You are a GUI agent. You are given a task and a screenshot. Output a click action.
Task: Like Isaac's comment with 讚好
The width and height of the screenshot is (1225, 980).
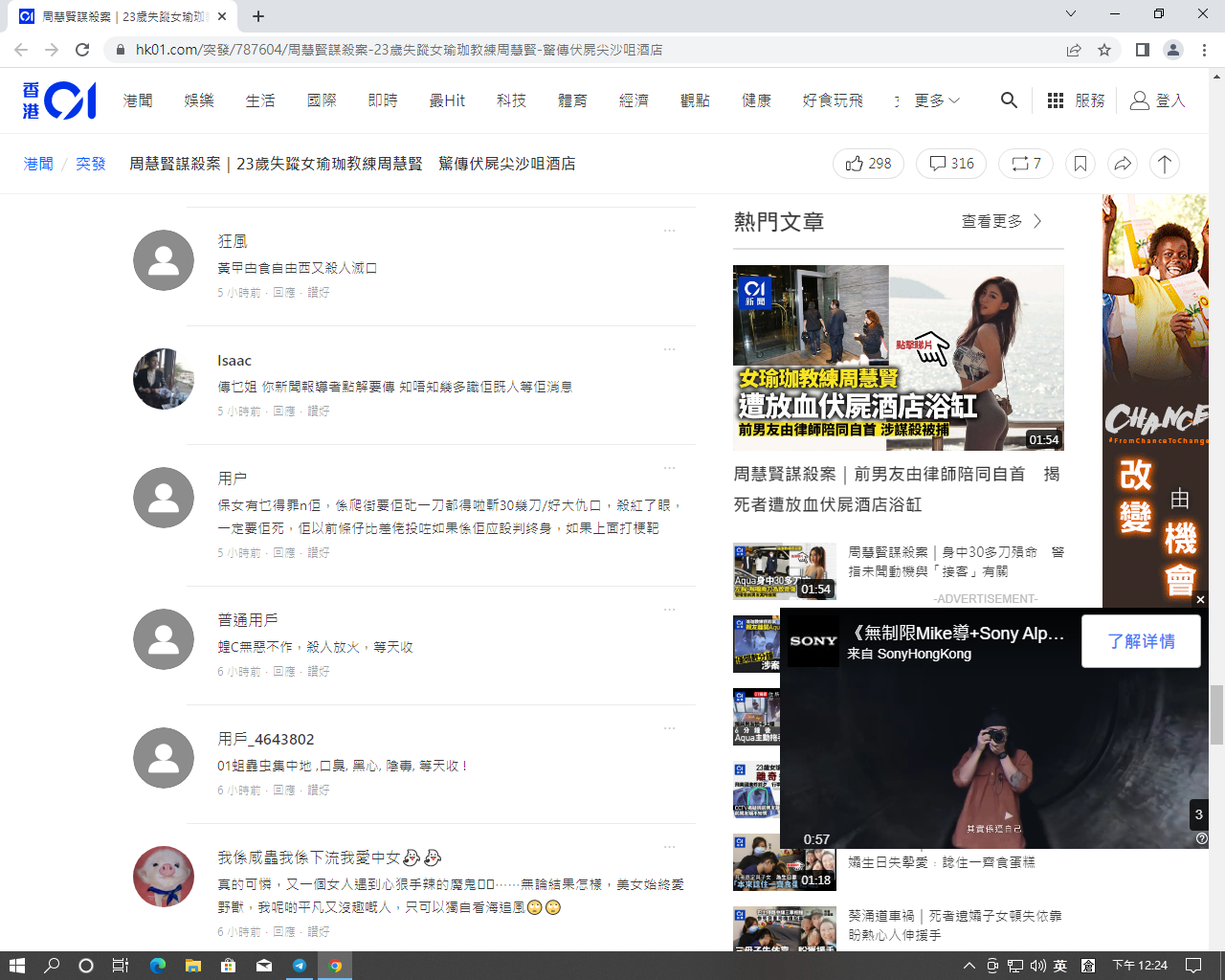coord(319,412)
